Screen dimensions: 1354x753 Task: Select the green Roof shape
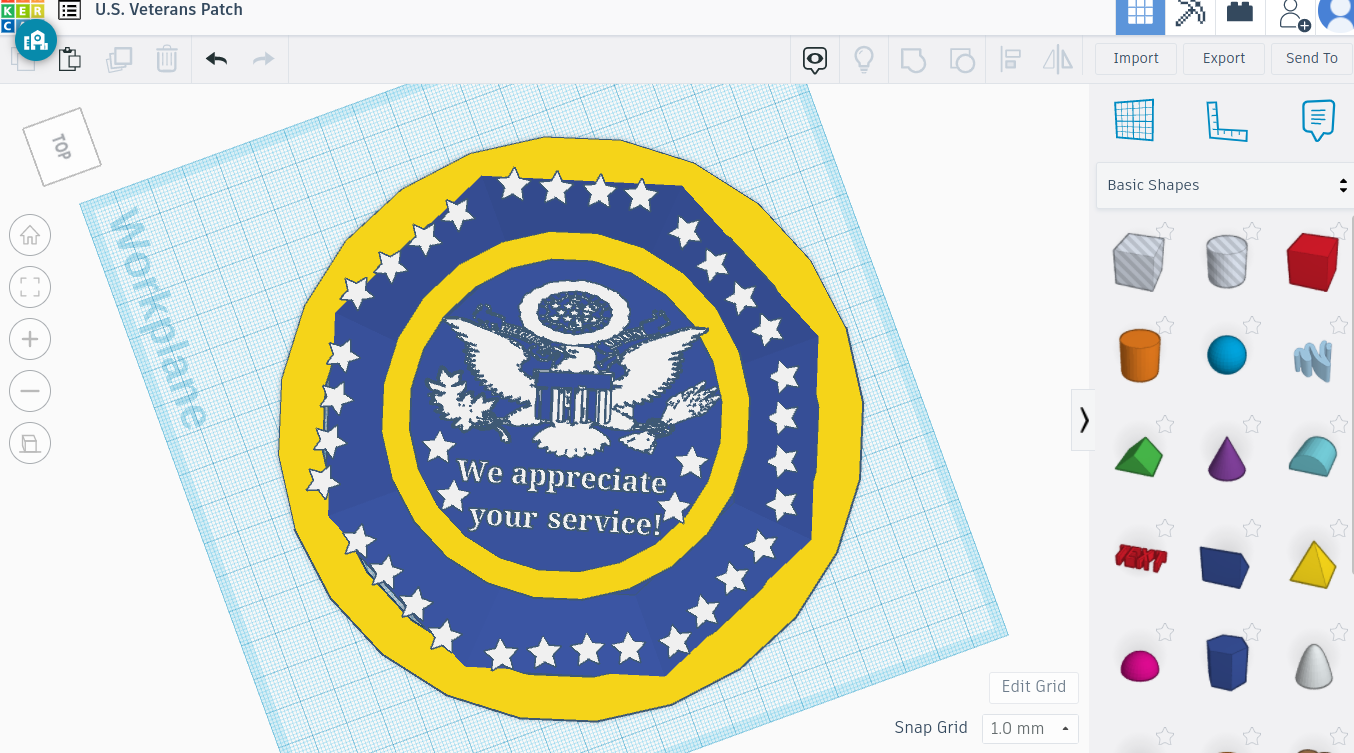pyautogui.click(x=1139, y=456)
